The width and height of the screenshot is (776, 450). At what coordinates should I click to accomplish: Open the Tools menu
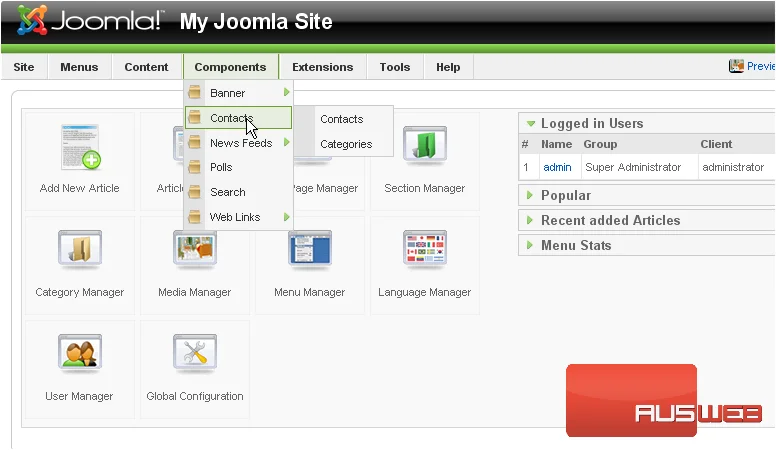(x=395, y=67)
